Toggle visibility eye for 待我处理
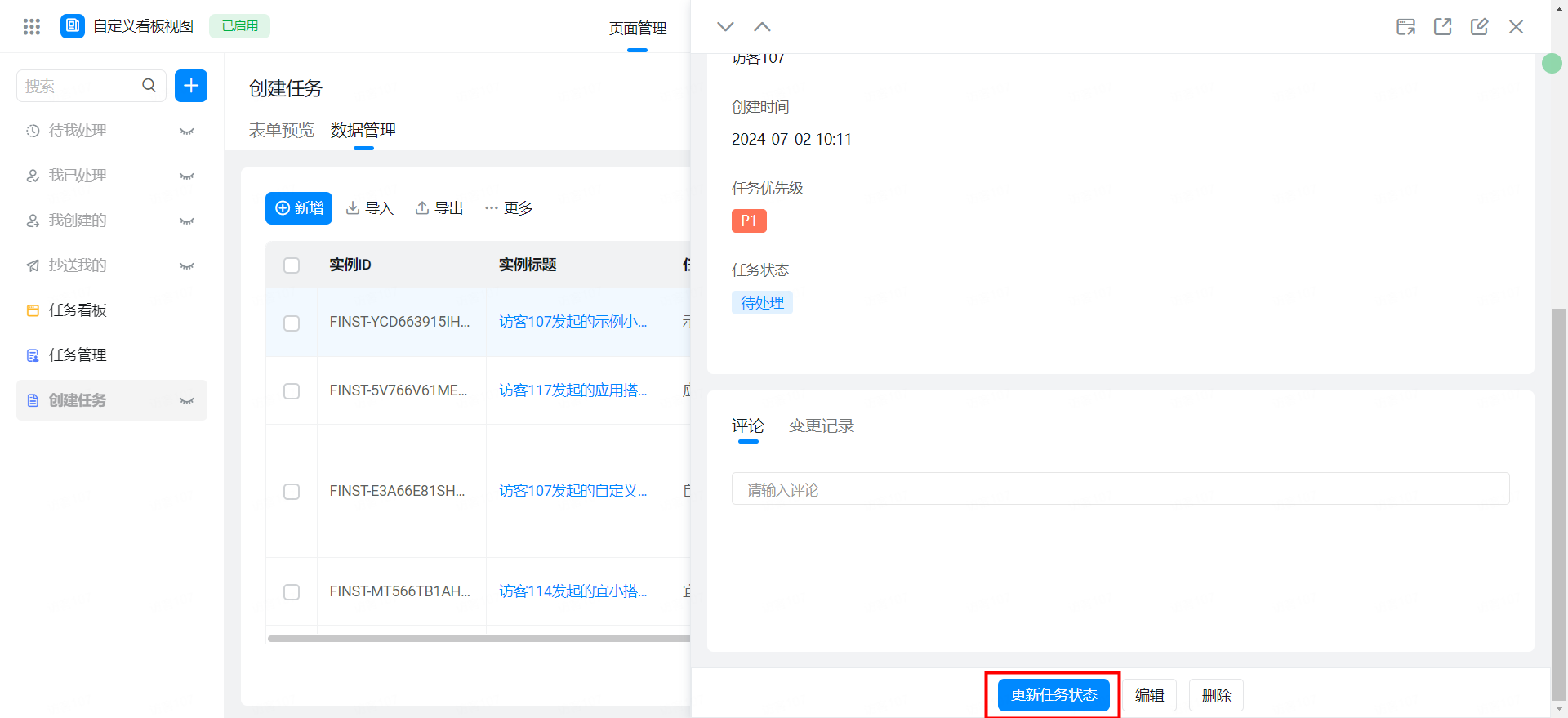 [187, 132]
